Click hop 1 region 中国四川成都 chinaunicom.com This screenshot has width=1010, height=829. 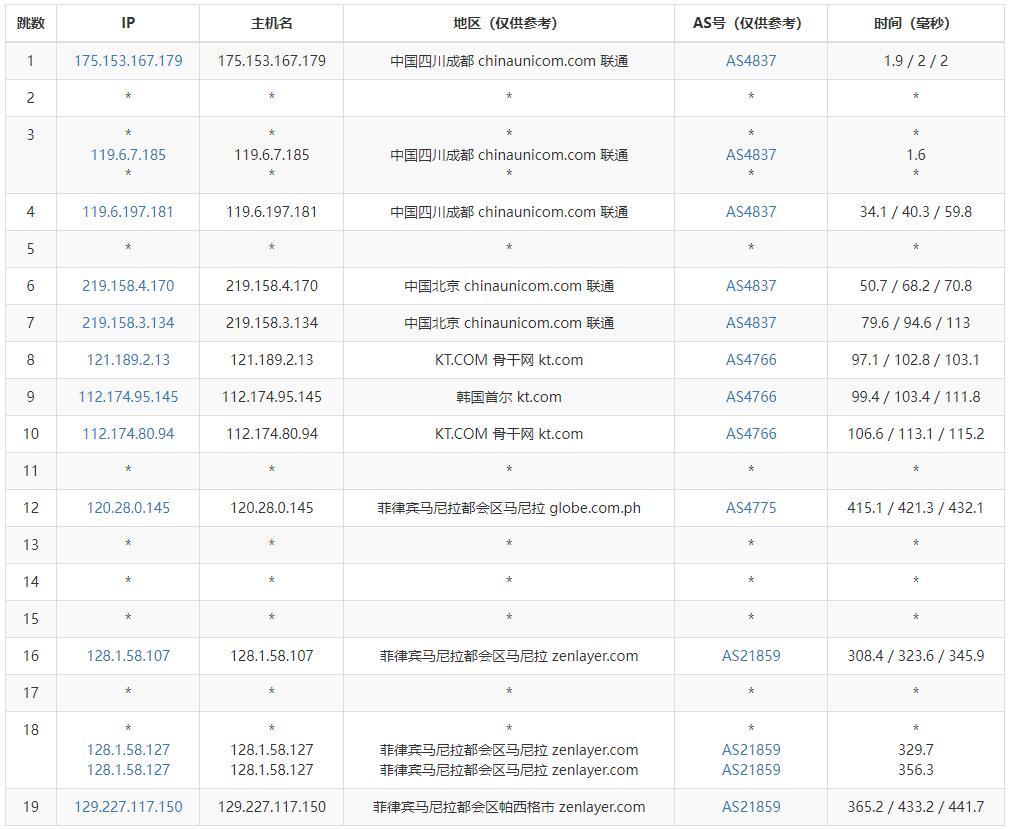tap(509, 61)
